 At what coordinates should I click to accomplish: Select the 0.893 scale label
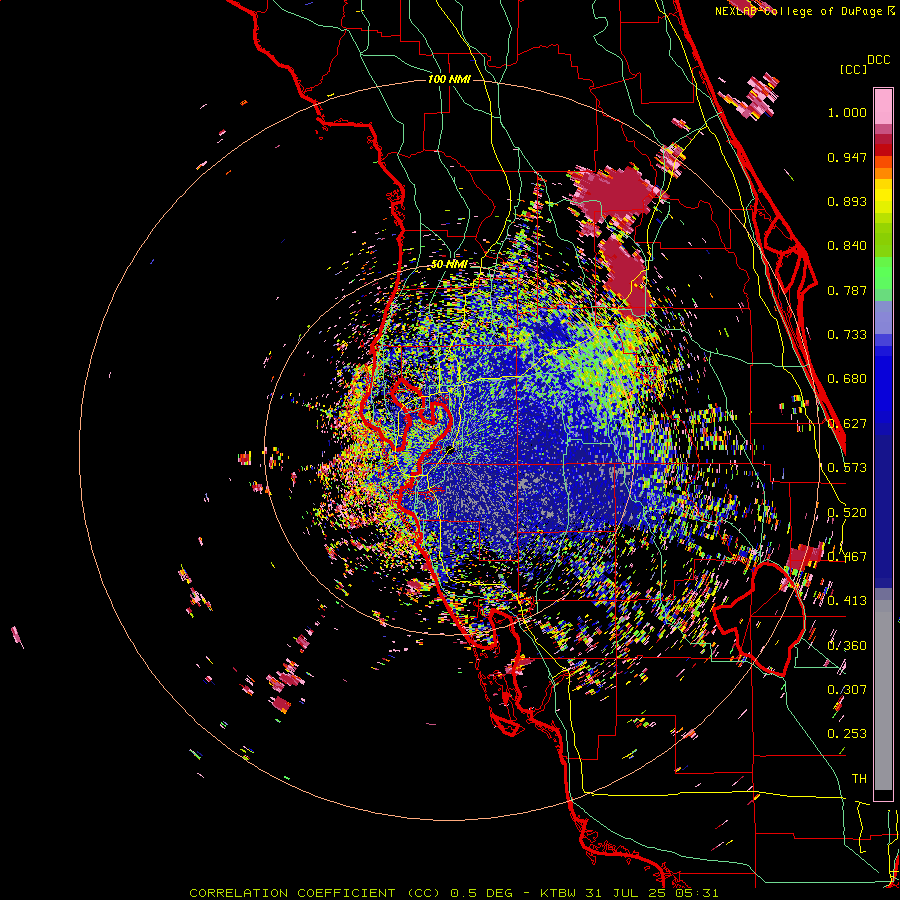point(847,201)
